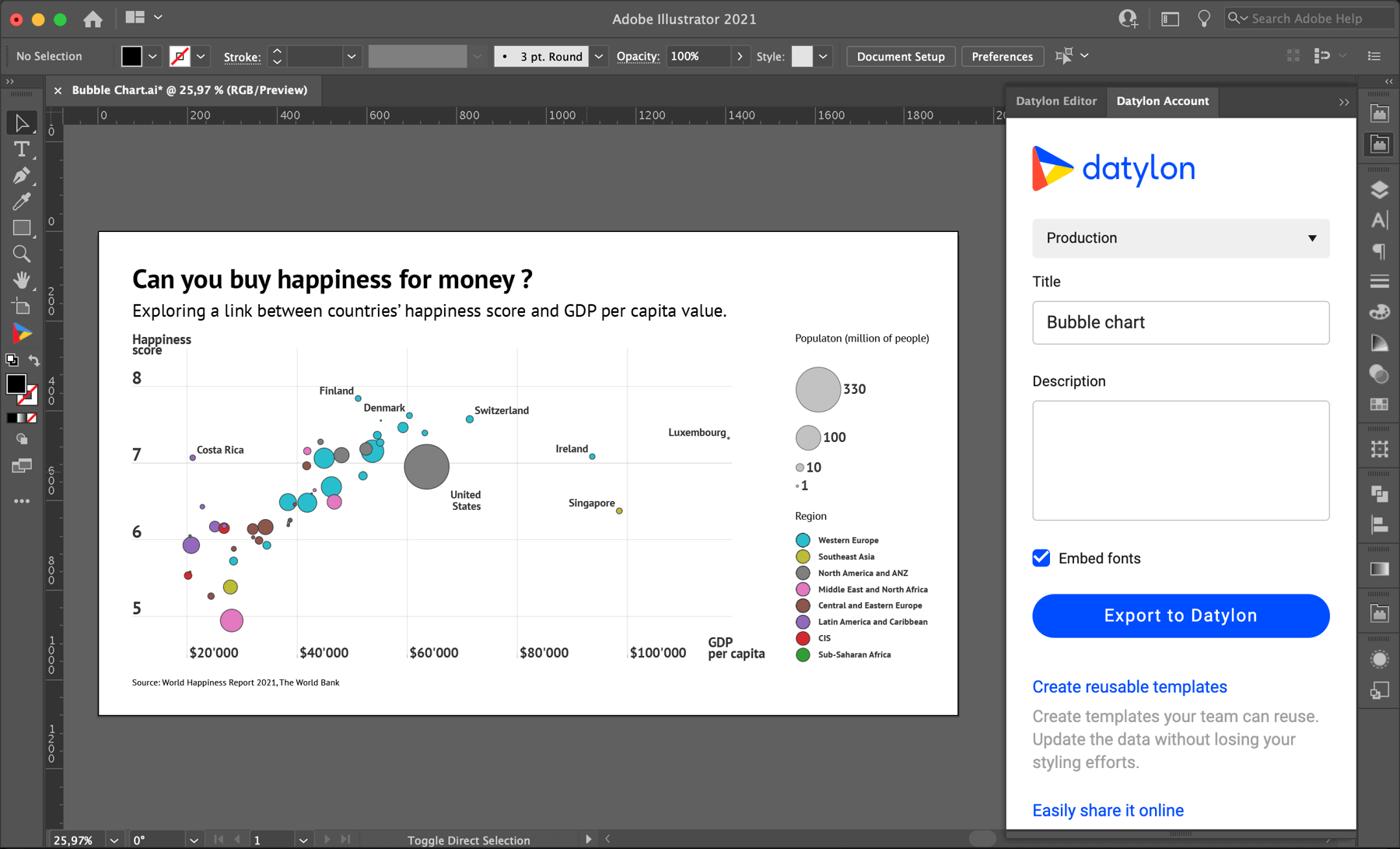This screenshot has width=1400, height=849.
Task: Click the Export to Datylon button
Action: click(x=1180, y=615)
